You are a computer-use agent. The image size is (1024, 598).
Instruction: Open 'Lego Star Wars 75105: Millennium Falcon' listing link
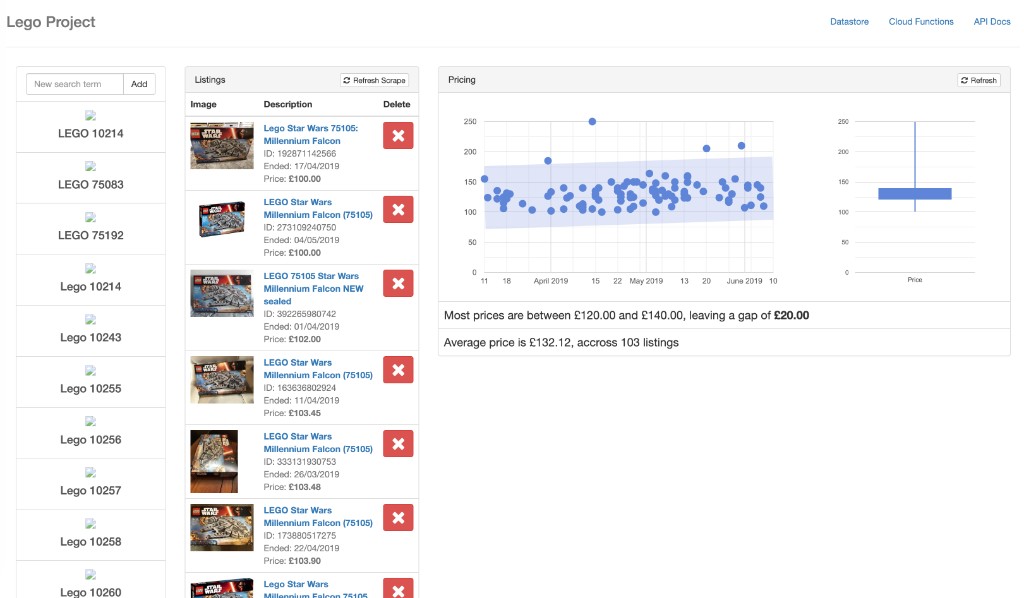coord(311,134)
